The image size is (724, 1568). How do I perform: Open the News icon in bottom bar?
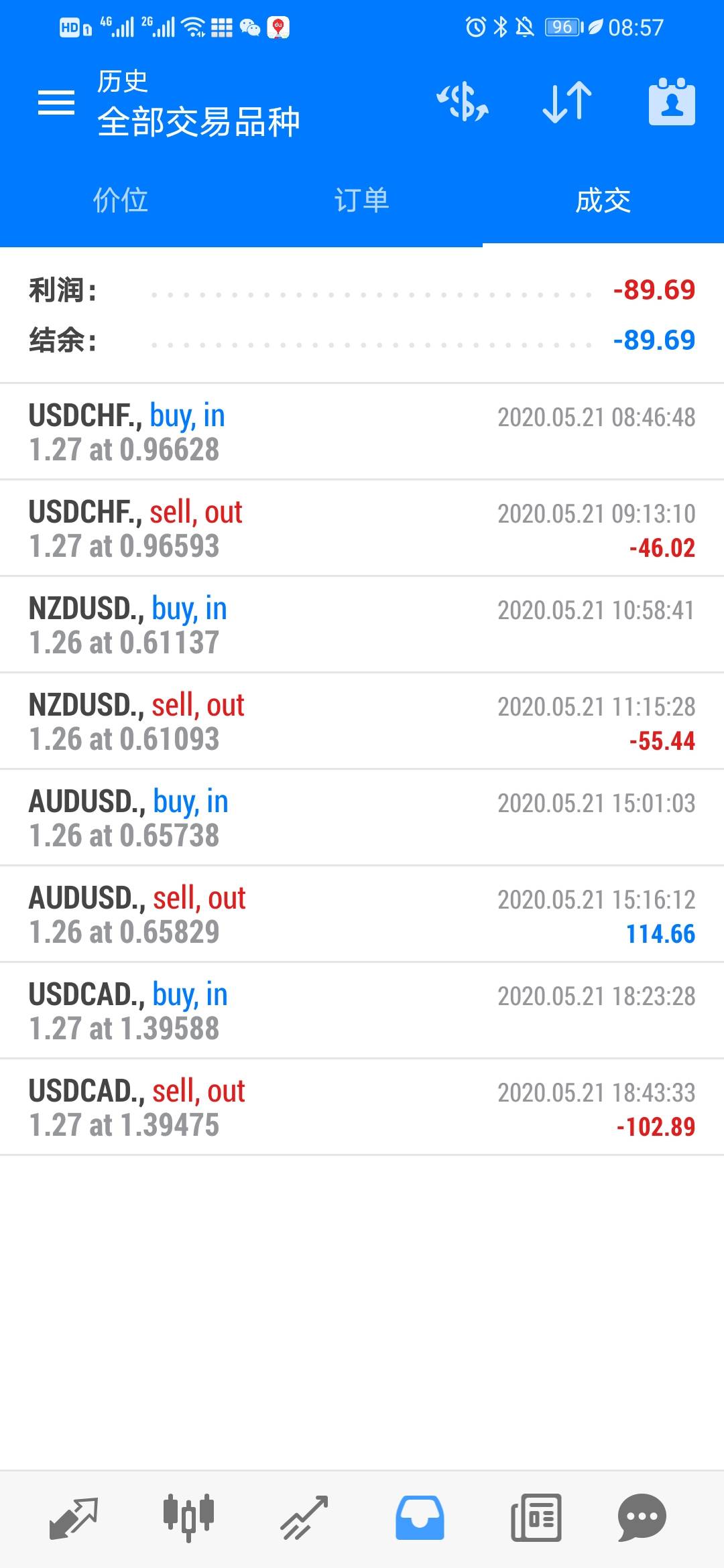coord(536,1518)
